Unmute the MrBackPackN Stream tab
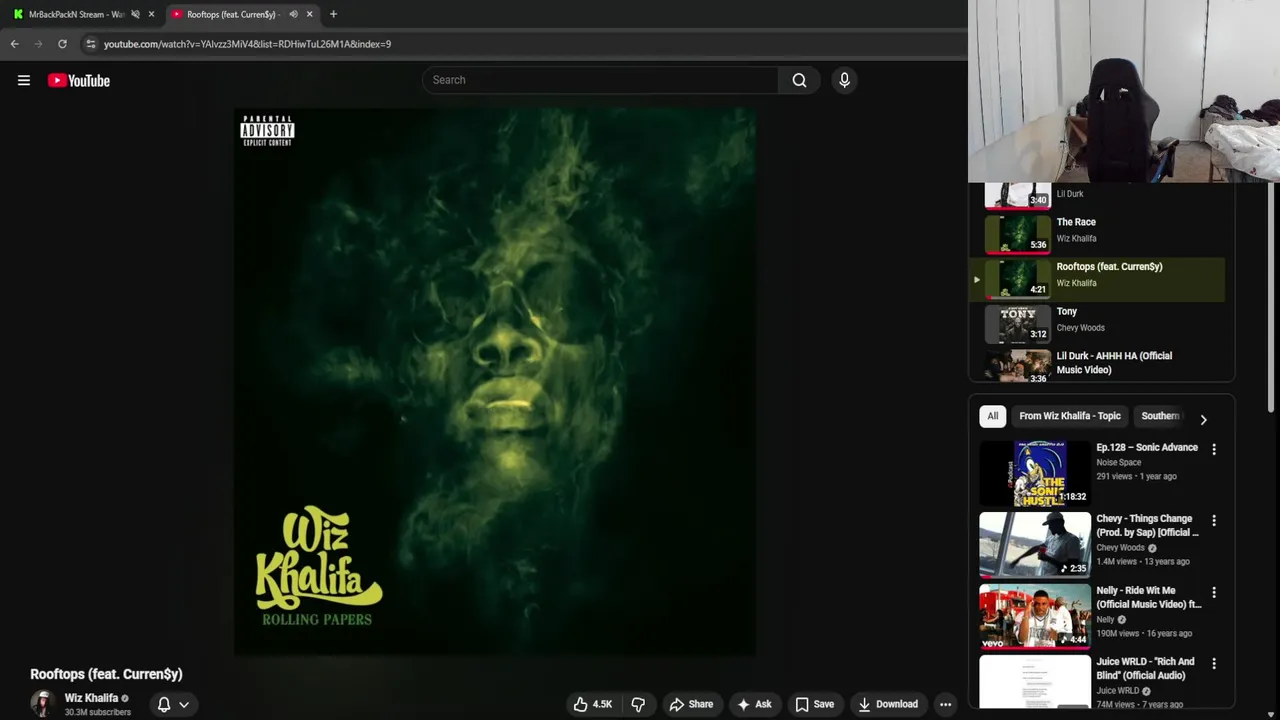The width and height of the screenshot is (1280, 720). 135,14
